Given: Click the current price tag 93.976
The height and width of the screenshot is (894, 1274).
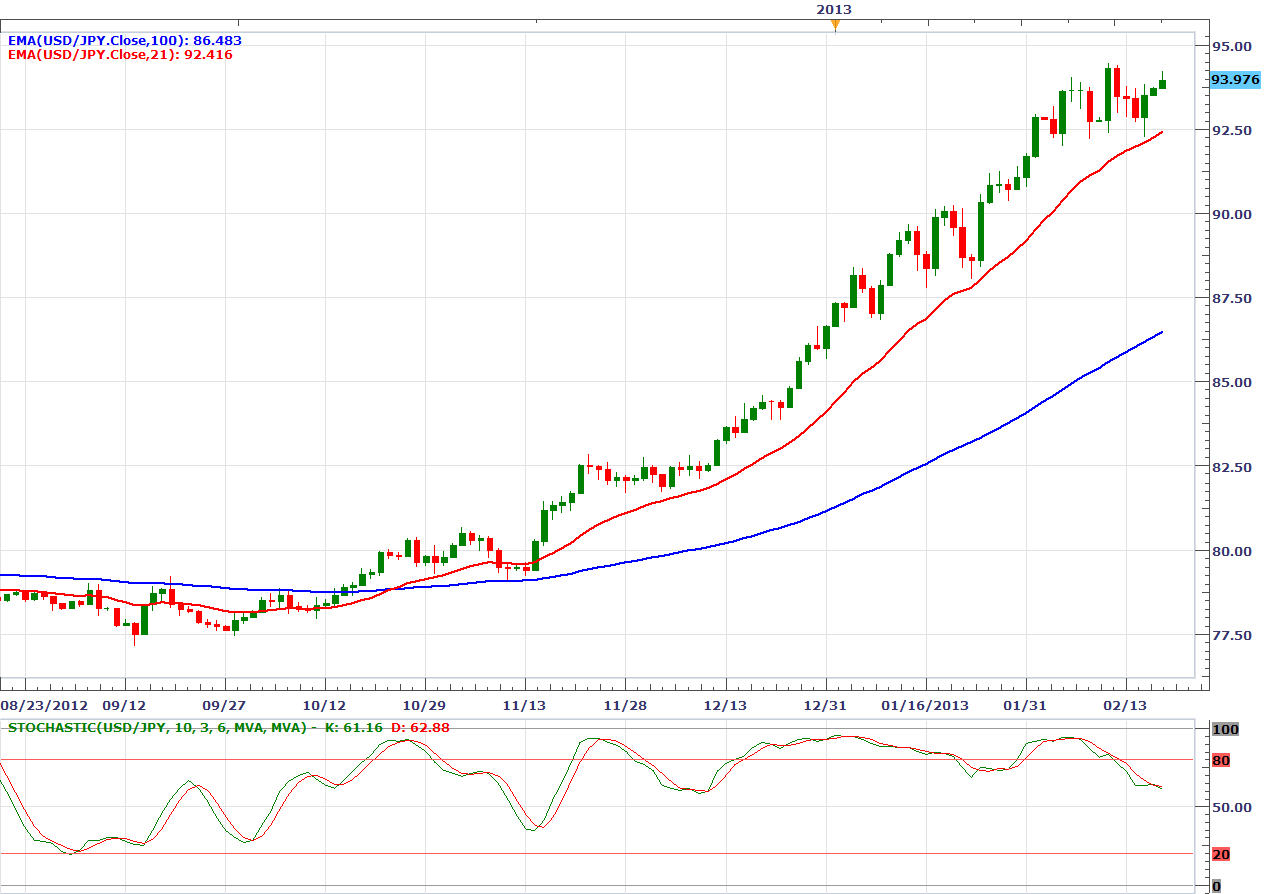Looking at the screenshot, I should coord(1235,80).
